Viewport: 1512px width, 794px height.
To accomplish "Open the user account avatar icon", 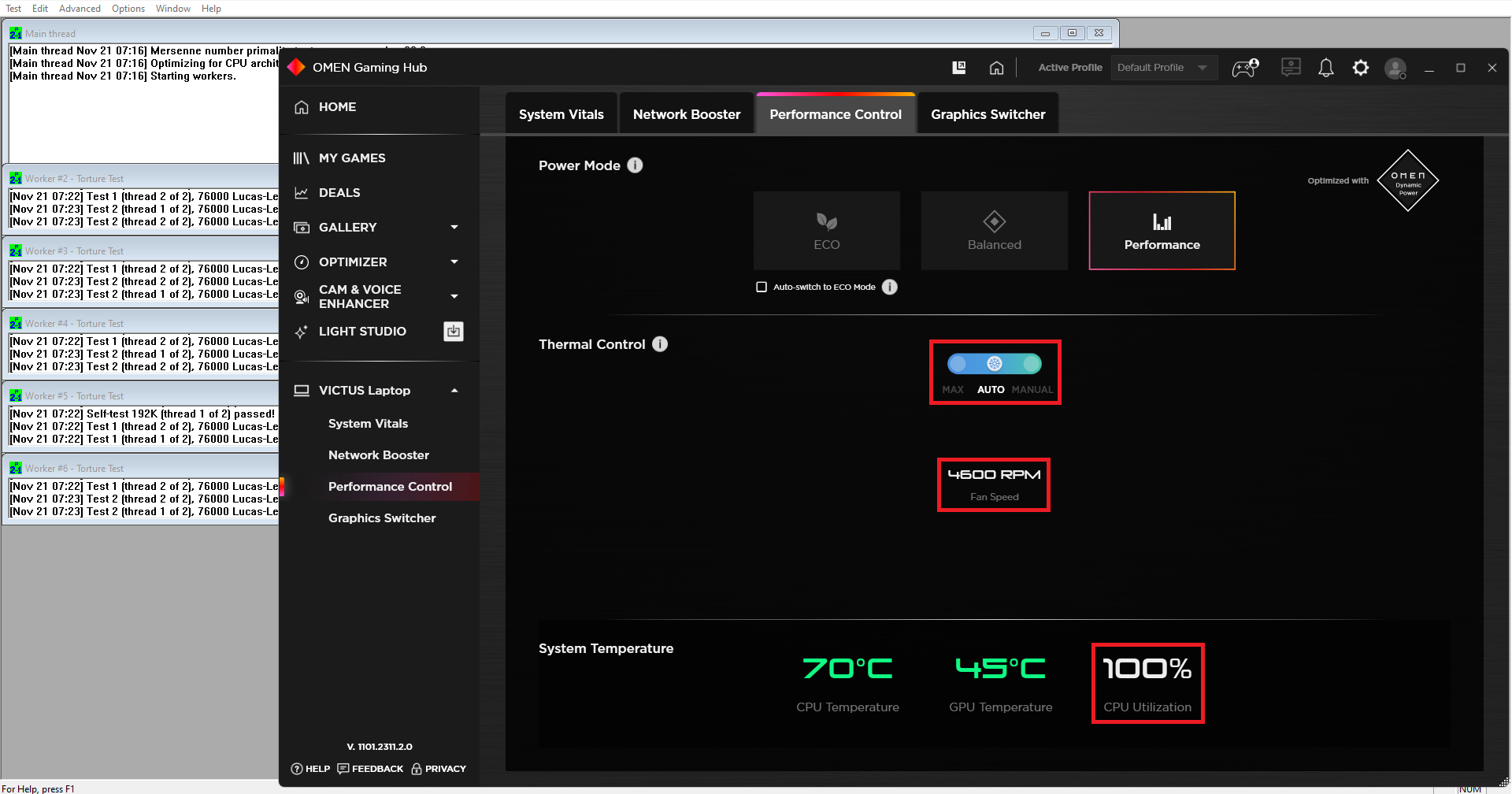I will point(1396,69).
